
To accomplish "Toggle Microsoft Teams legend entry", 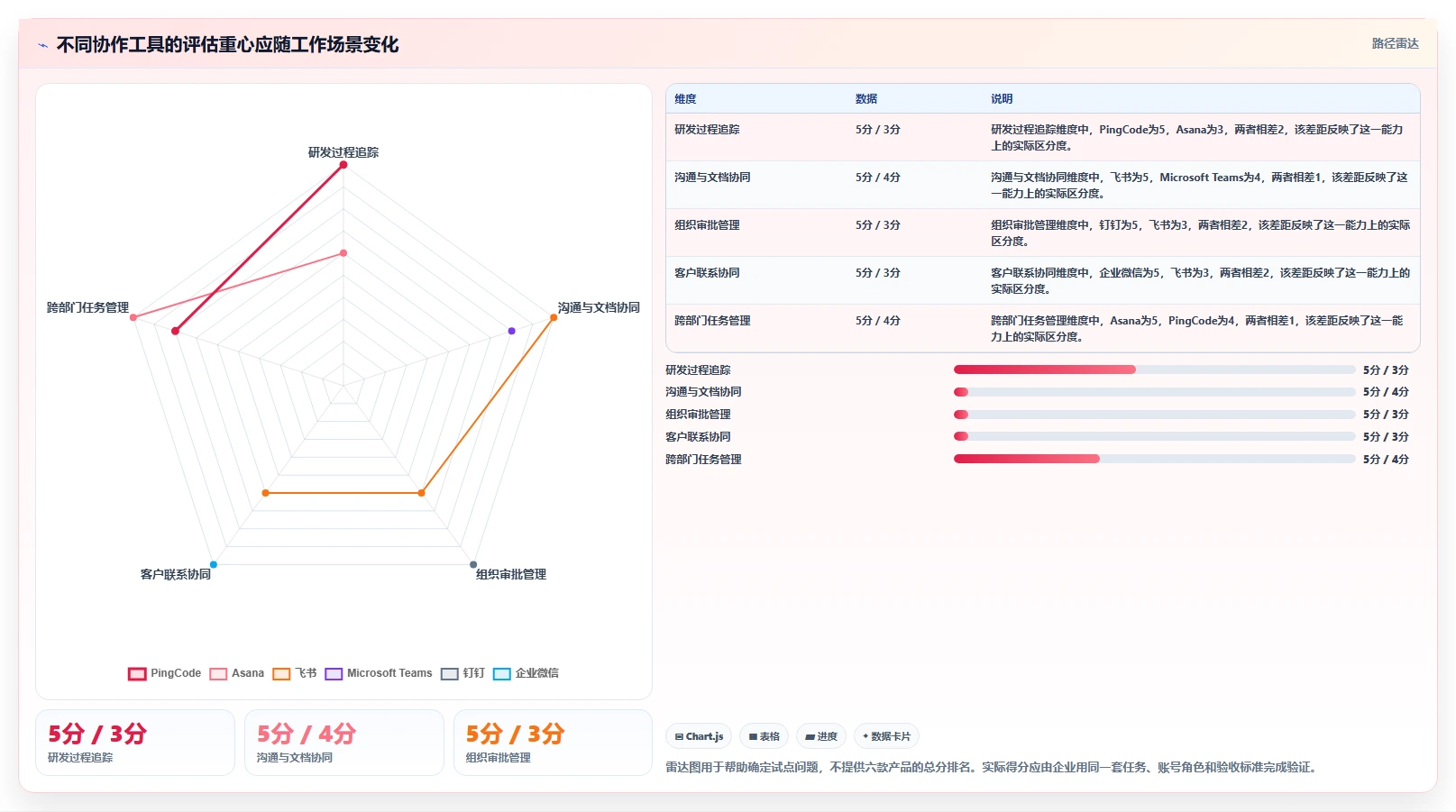I will [x=379, y=673].
